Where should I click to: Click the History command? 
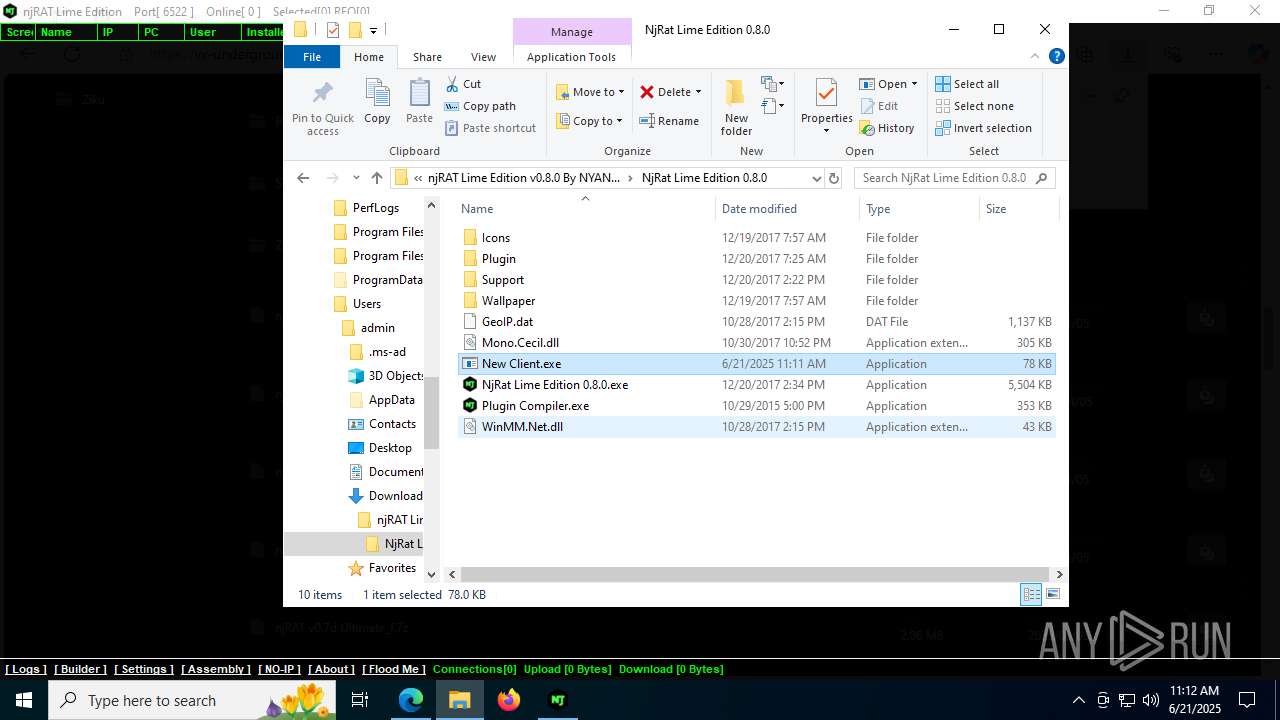887,128
